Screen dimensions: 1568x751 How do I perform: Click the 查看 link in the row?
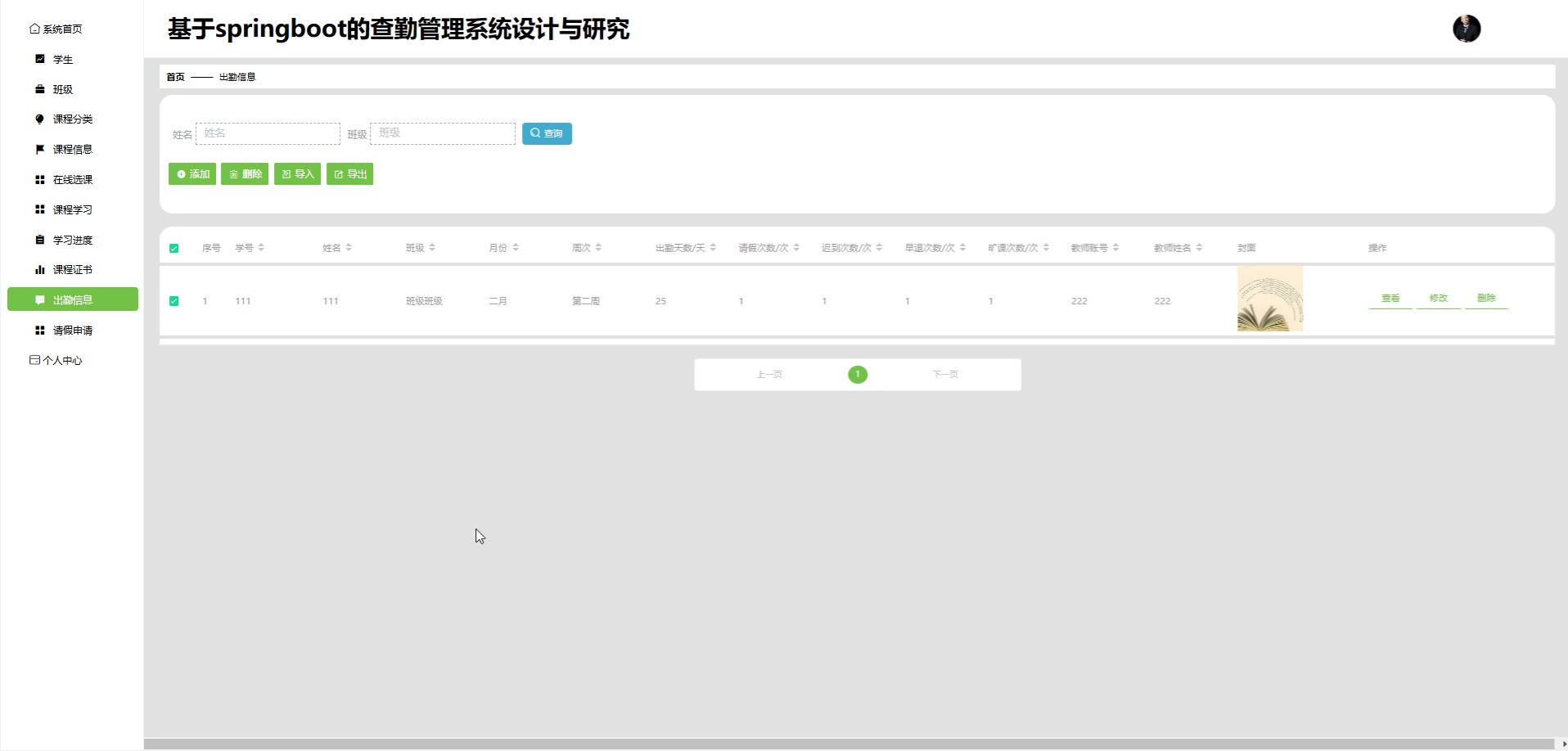(1390, 299)
